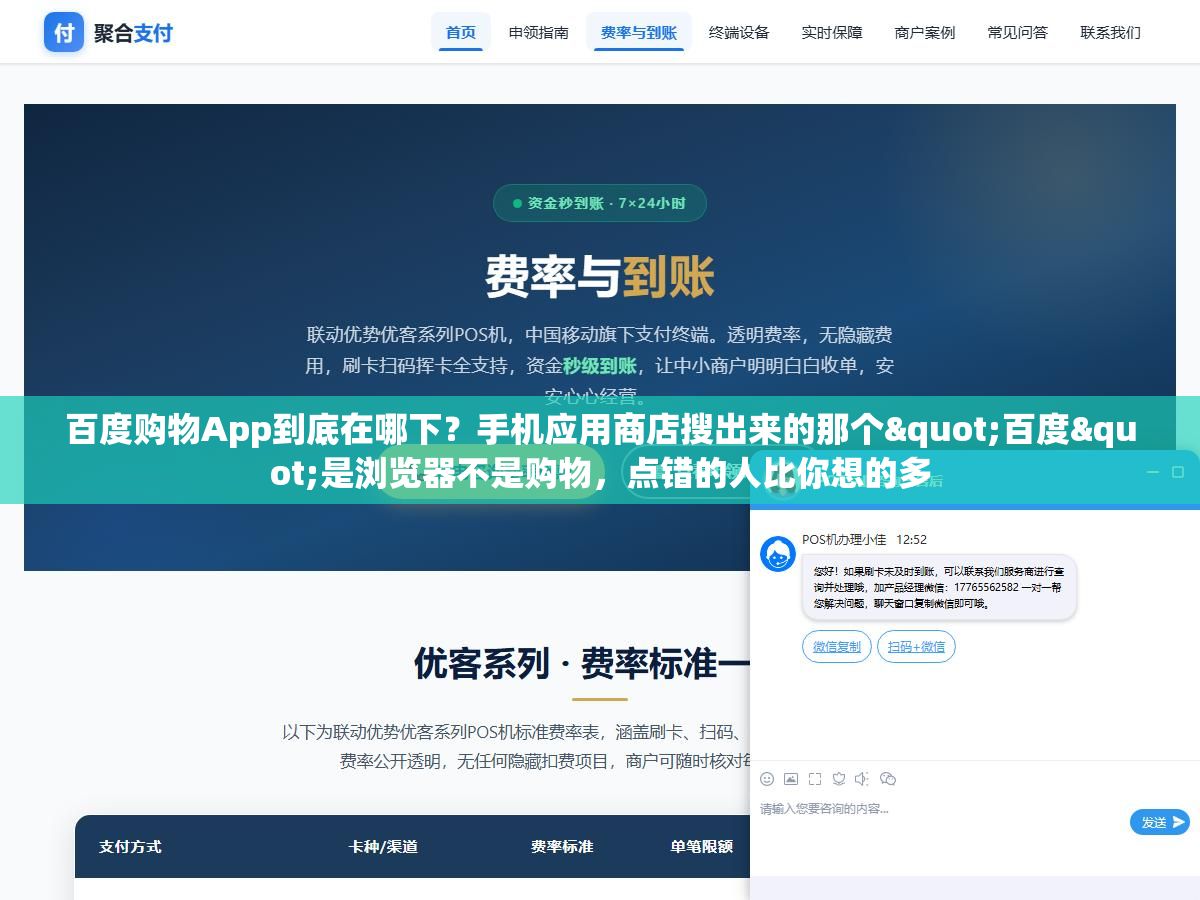This screenshot has height=900, width=1200.
Task: Click the 费率与到账 hero heading
Action: 600,276
